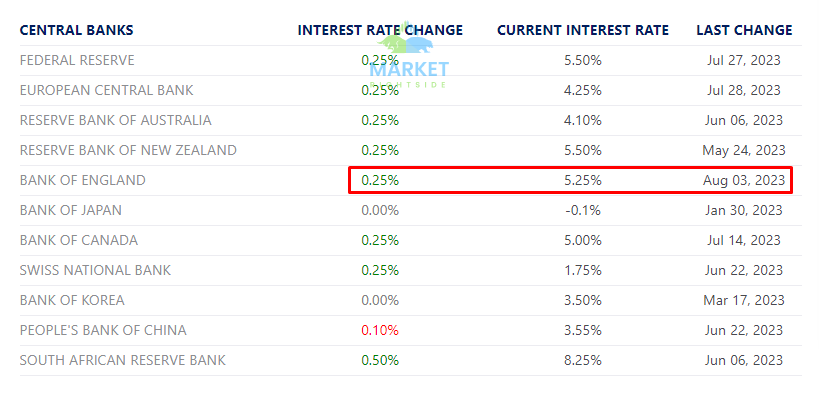
Task: Click the CURRENT INTEREST RATE column header
Action: [583, 30]
